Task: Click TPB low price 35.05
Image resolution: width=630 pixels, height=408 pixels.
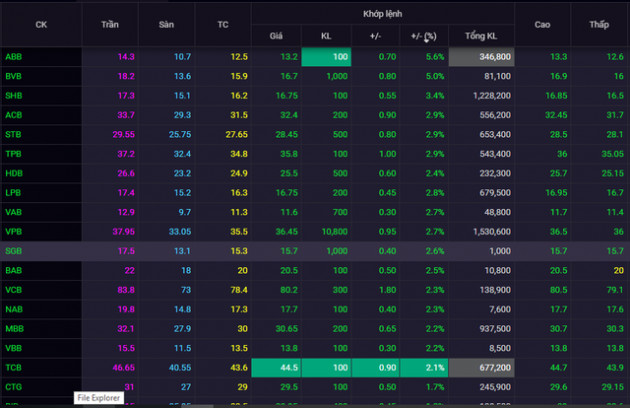Action: tap(612, 154)
